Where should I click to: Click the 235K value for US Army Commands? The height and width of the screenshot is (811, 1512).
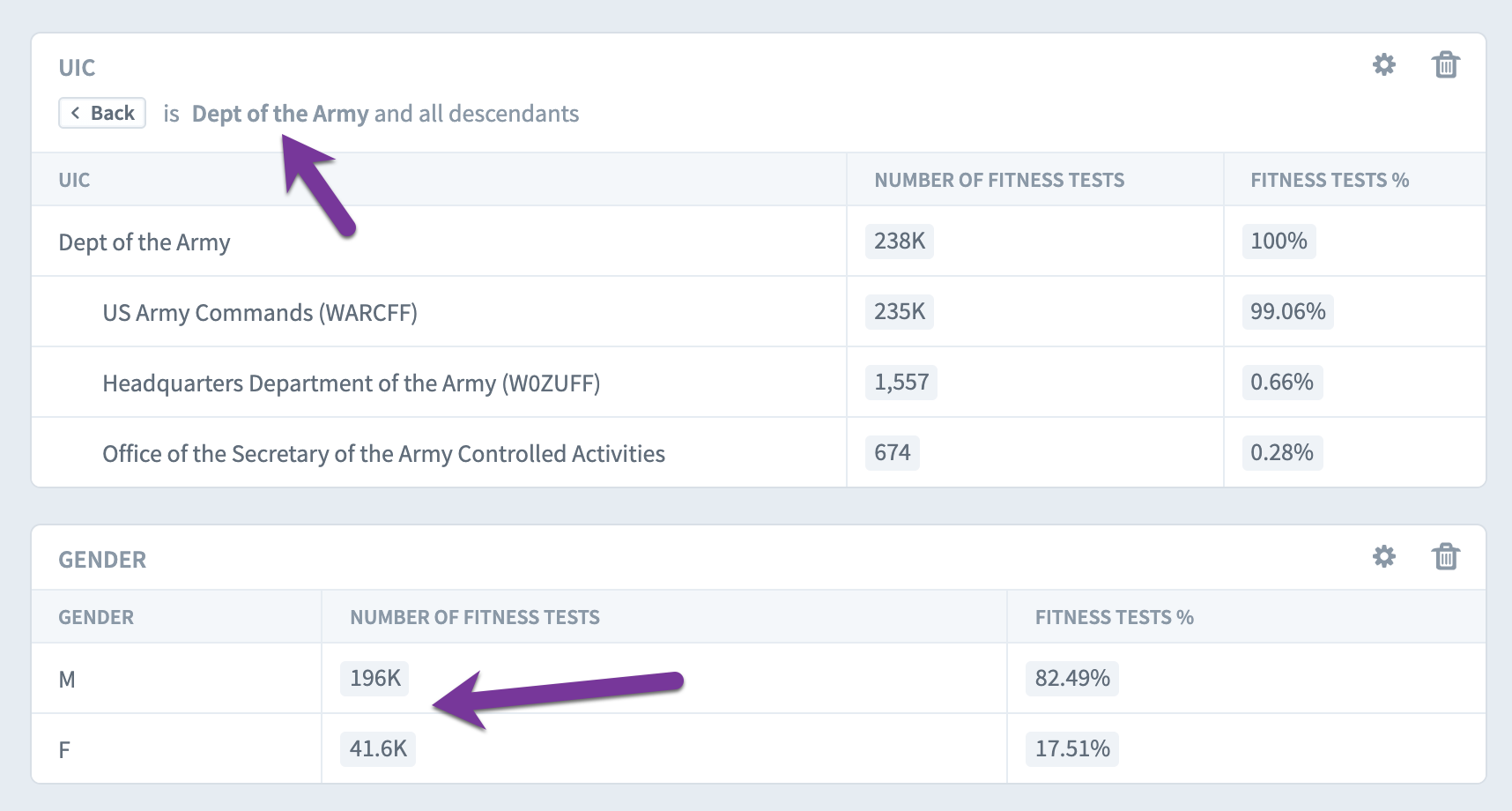900,311
